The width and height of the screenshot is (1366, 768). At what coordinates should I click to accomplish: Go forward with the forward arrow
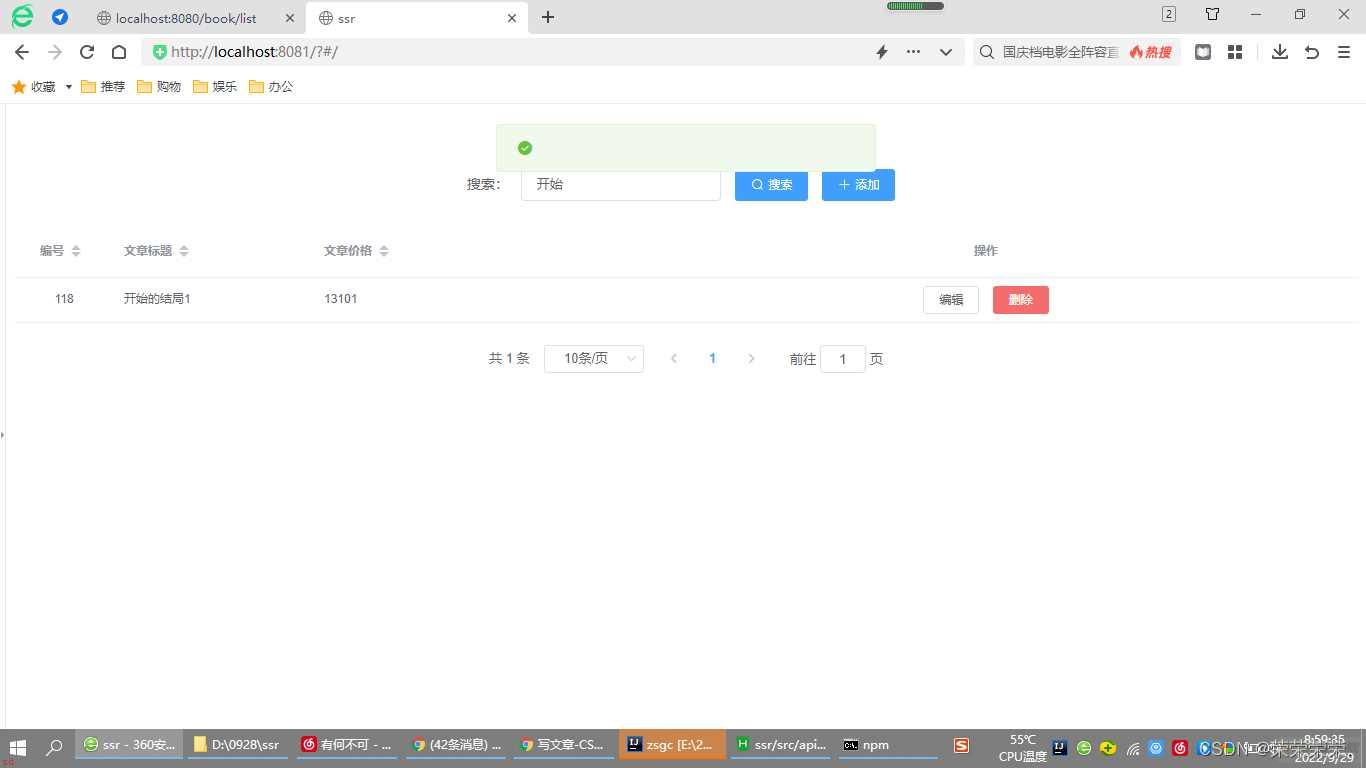[55, 52]
